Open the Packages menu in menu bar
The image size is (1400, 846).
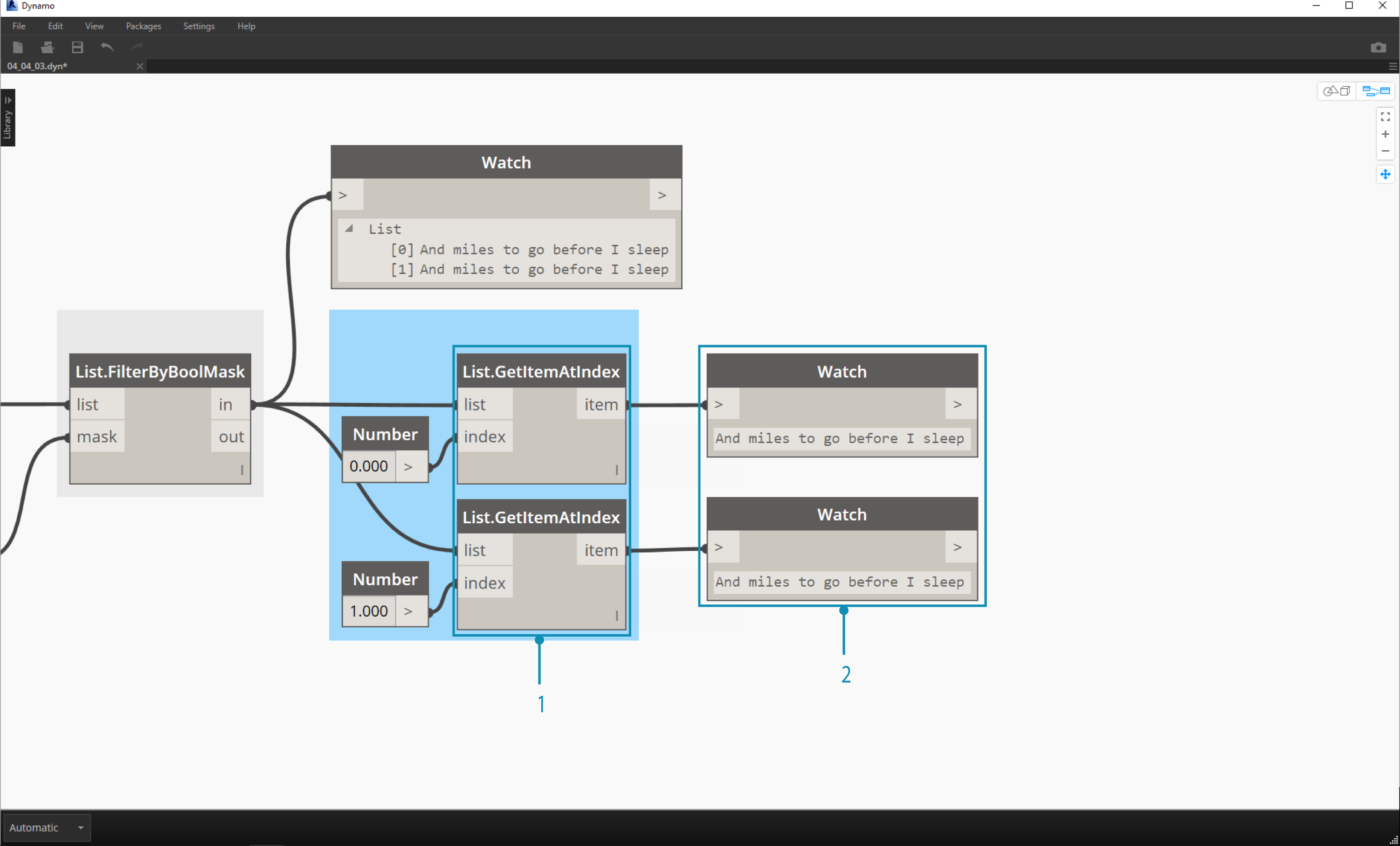click(143, 26)
